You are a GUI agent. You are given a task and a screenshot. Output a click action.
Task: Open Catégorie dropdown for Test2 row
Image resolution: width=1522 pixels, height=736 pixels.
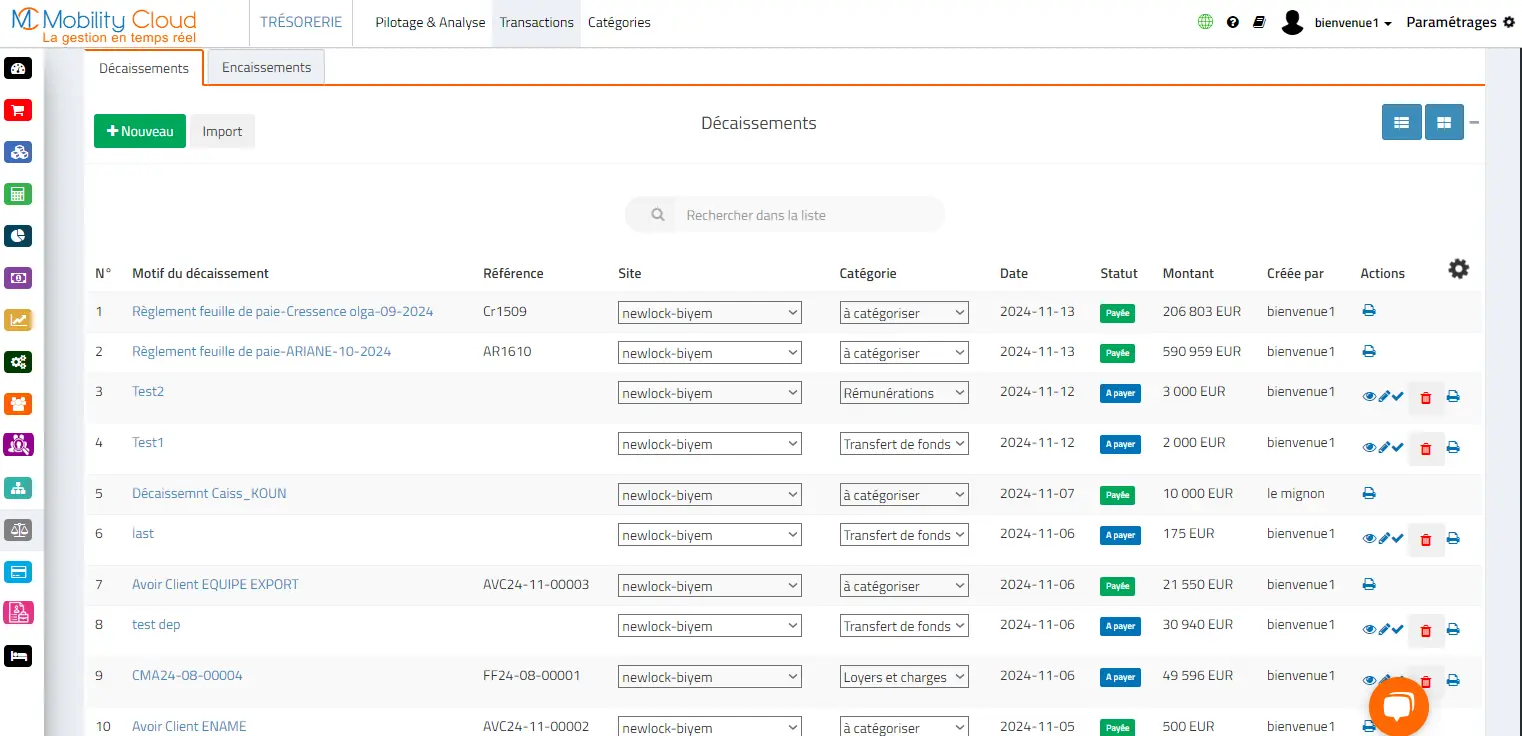pyautogui.click(x=904, y=393)
